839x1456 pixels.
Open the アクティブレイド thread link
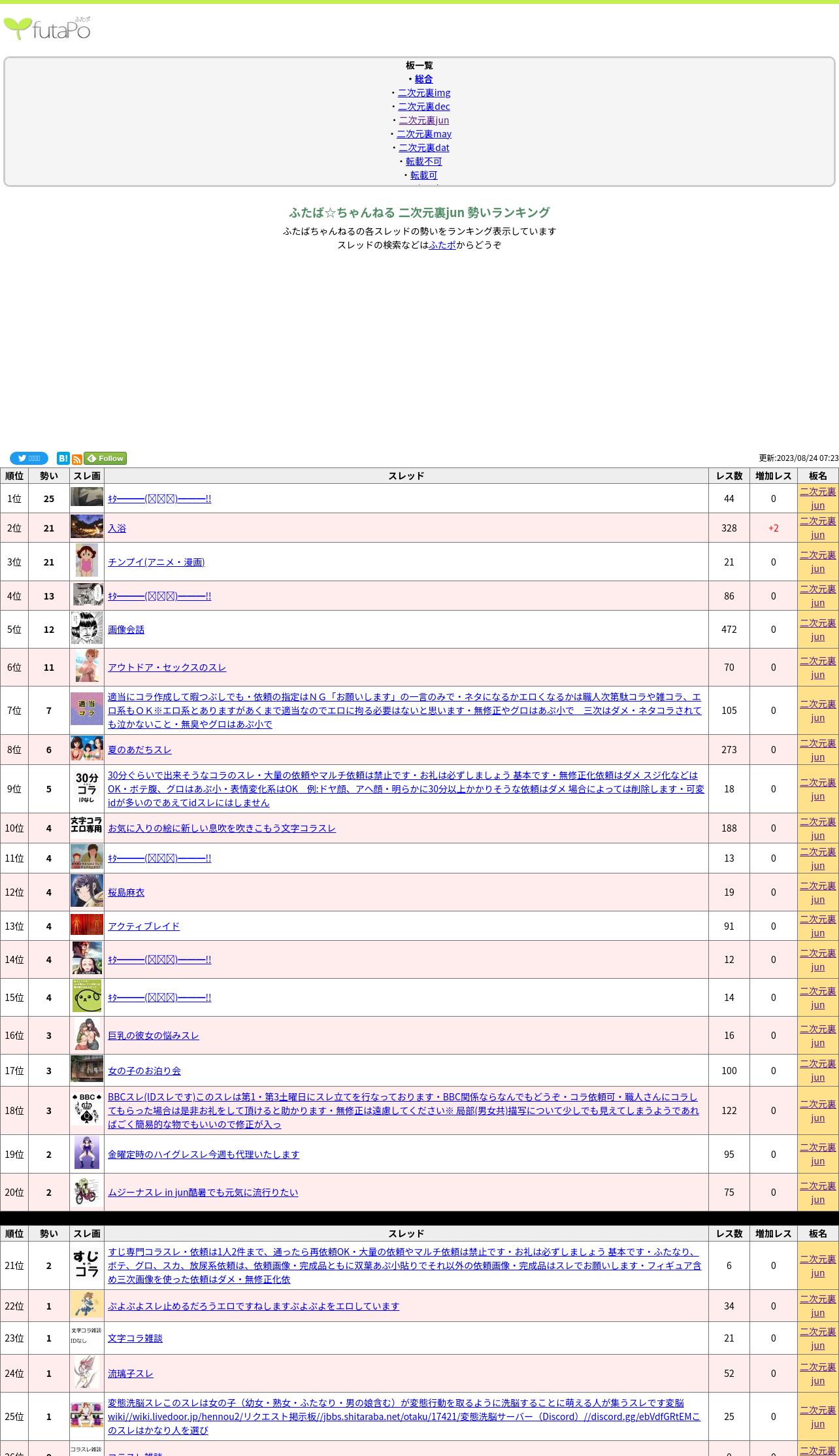coord(144,926)
